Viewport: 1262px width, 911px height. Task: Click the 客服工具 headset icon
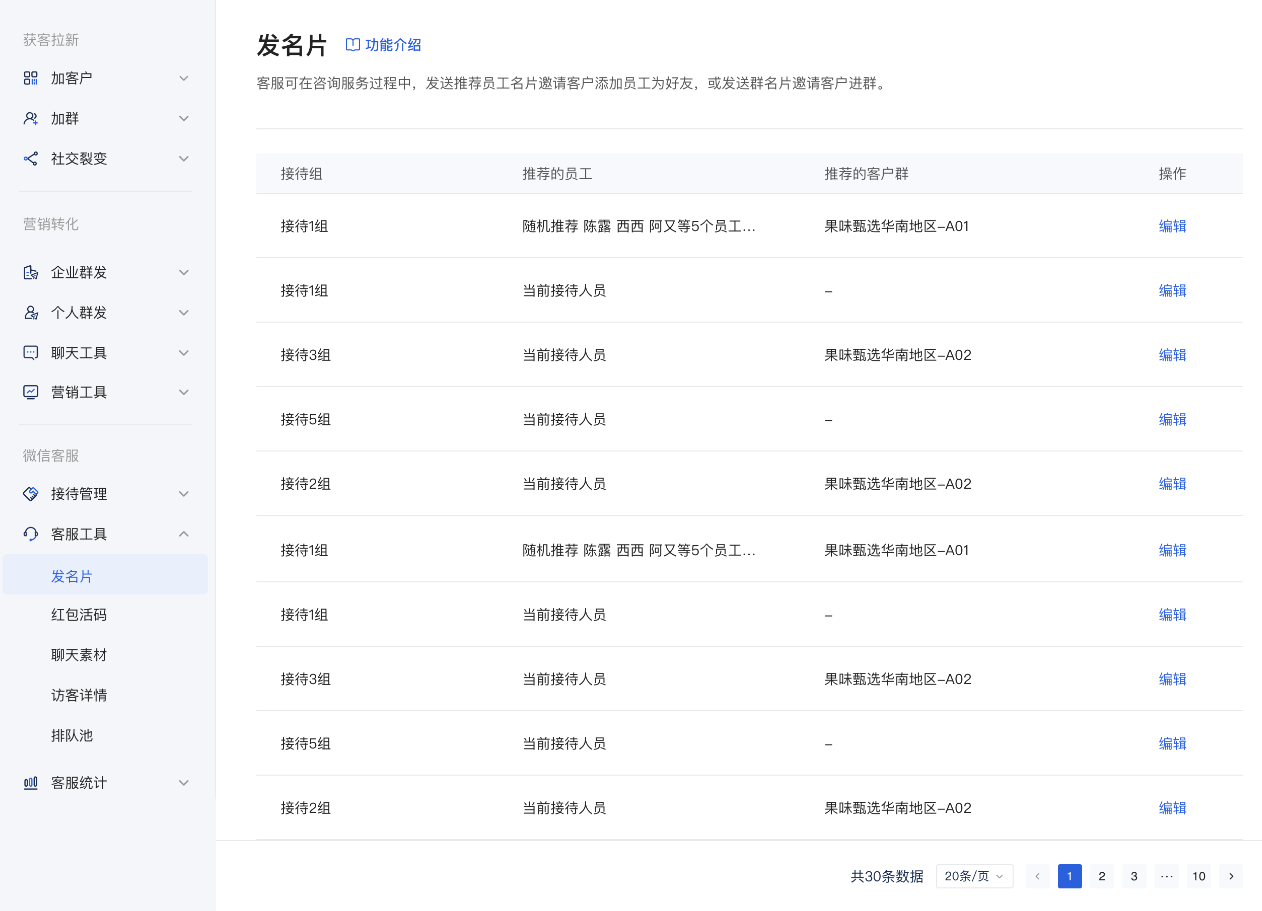[x=31, y=534]
